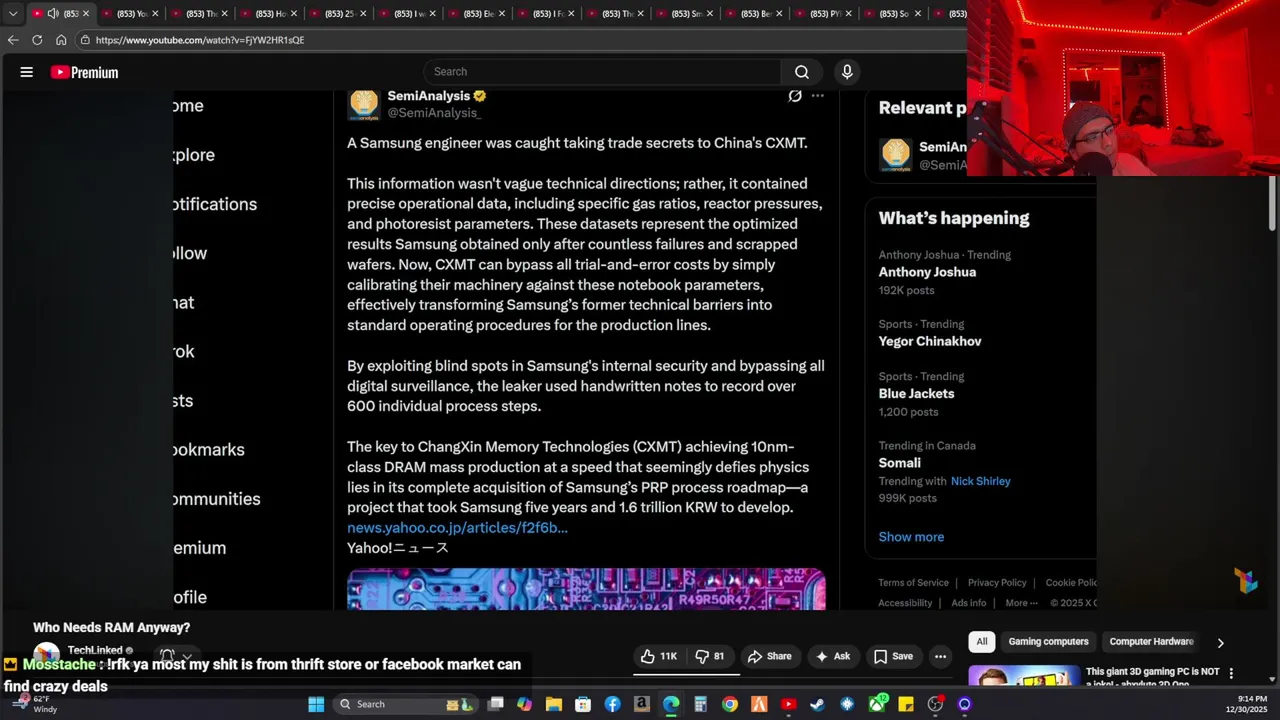Go back with the browser back arrow

(x=13, y=40)
